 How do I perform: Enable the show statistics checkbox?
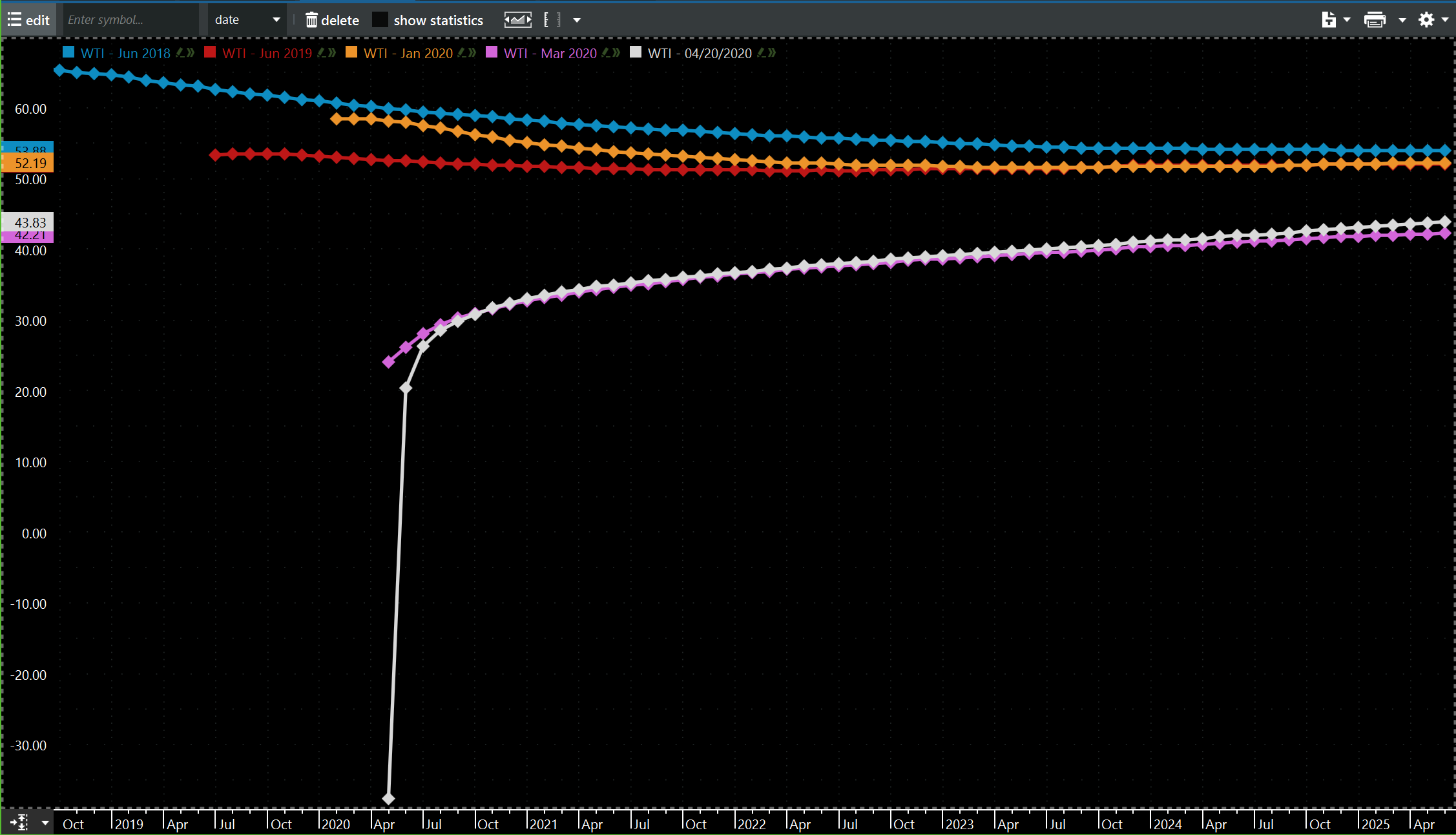(380, 20)
